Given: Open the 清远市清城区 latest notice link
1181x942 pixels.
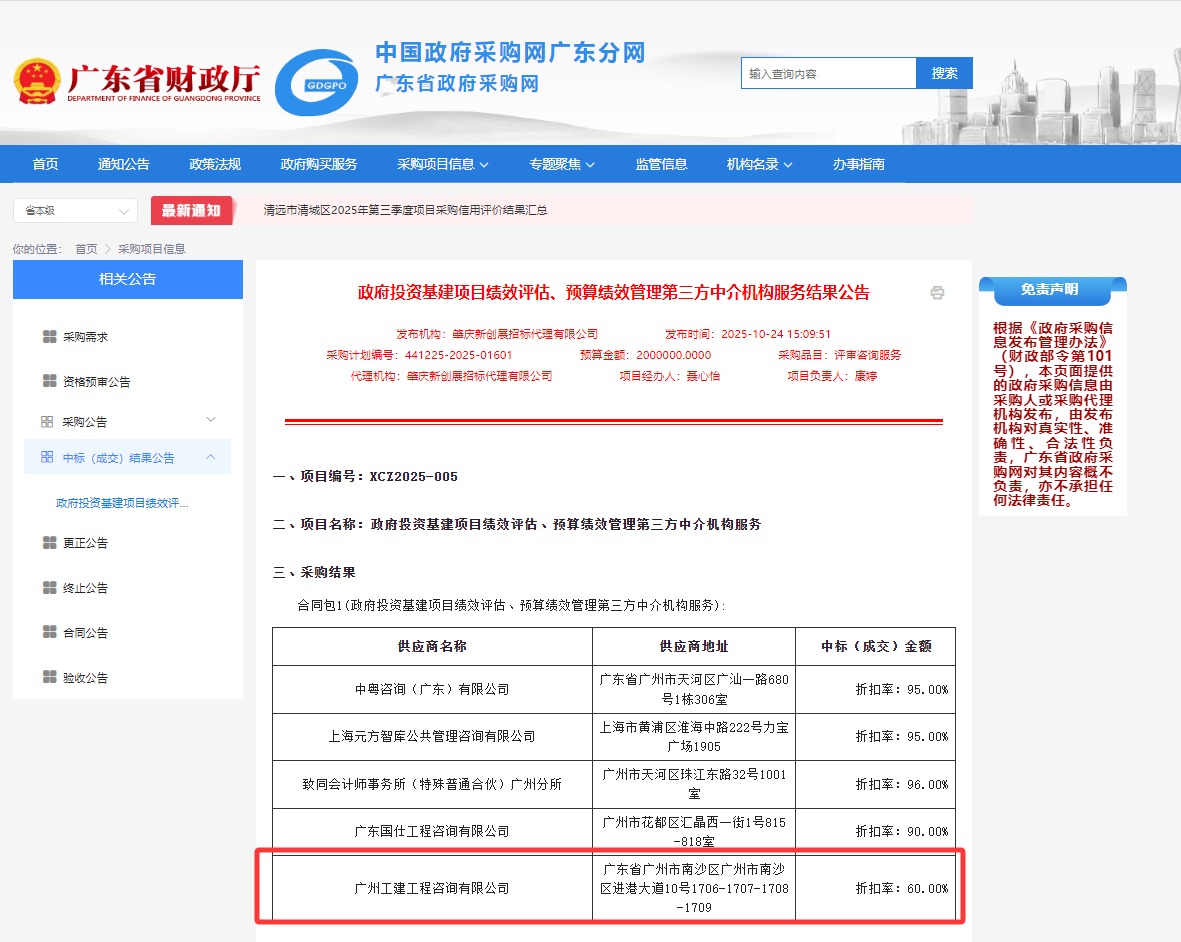Looking at the screenshot, I should point(405,210).
